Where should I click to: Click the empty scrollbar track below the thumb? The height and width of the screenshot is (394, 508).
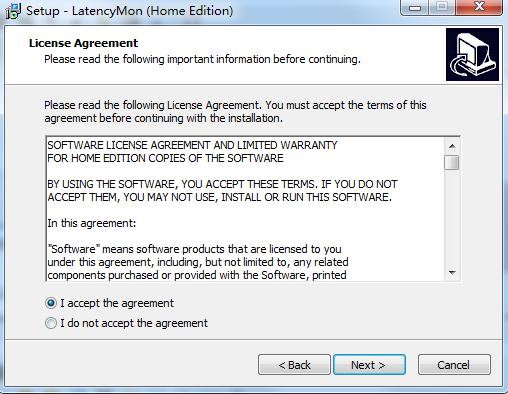click(x=452, y=218)
